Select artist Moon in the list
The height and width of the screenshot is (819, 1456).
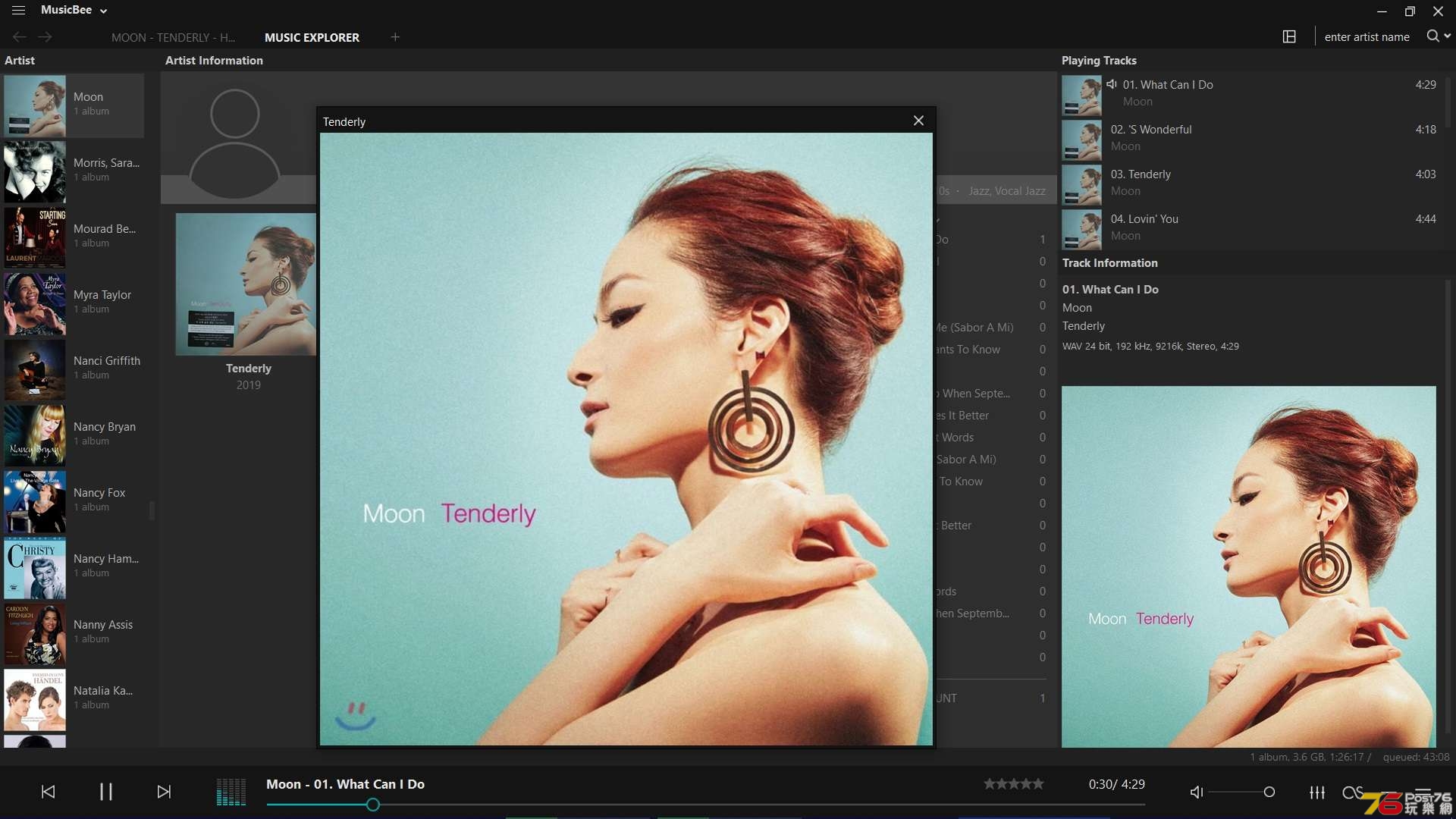tap(74, 105)
